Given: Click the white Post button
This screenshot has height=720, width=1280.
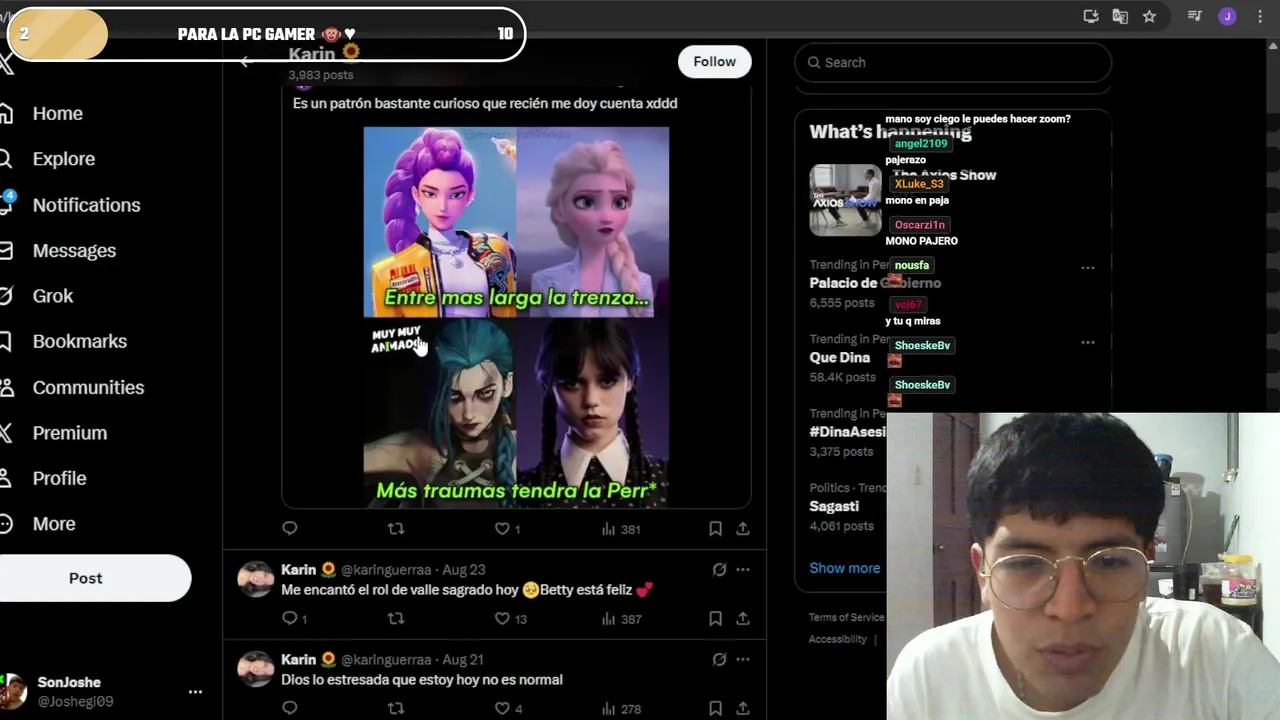Looking at the screenshot, I should (x=86, y=578).
